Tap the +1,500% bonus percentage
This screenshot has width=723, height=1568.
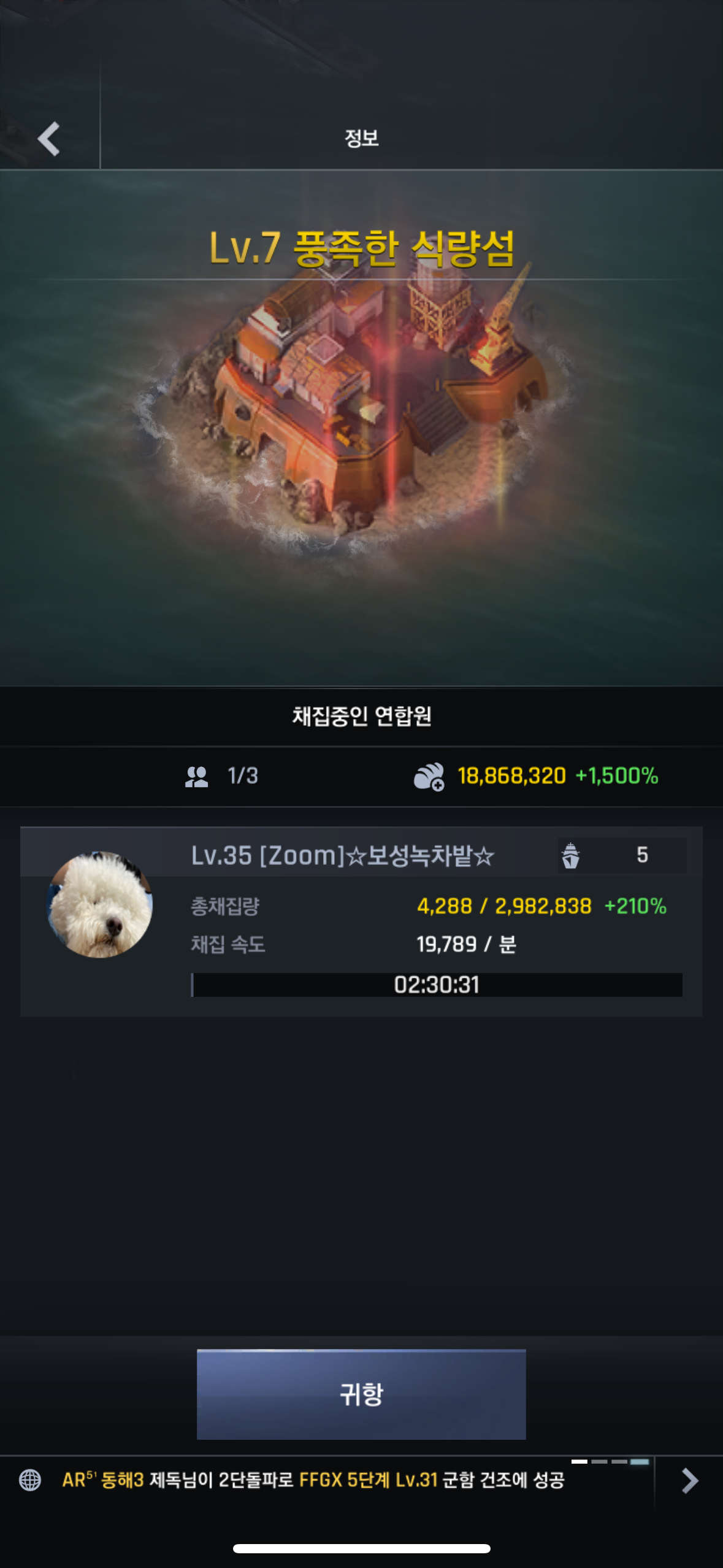point(617,776)
